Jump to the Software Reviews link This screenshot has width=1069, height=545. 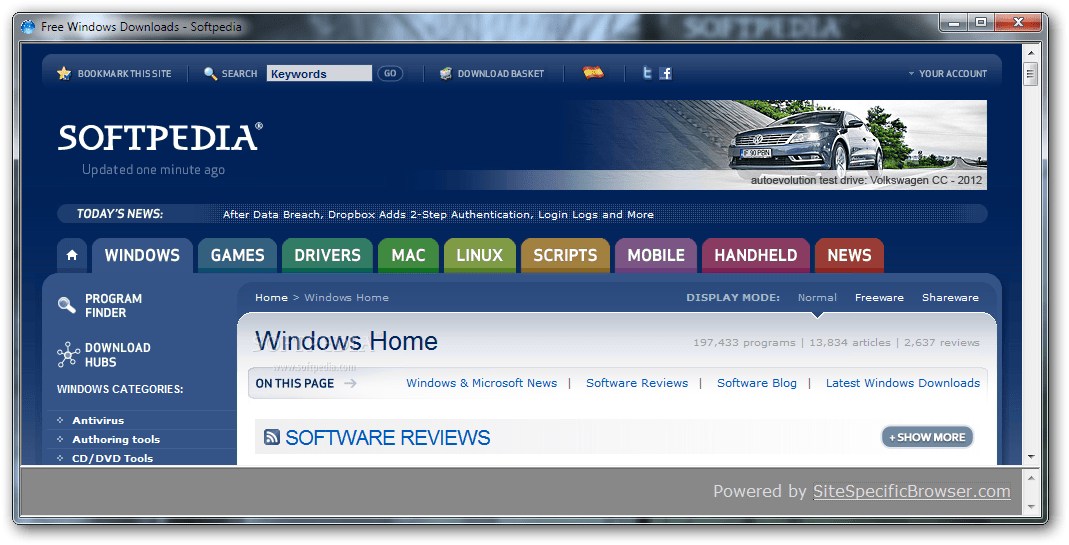tap(637, 383)
